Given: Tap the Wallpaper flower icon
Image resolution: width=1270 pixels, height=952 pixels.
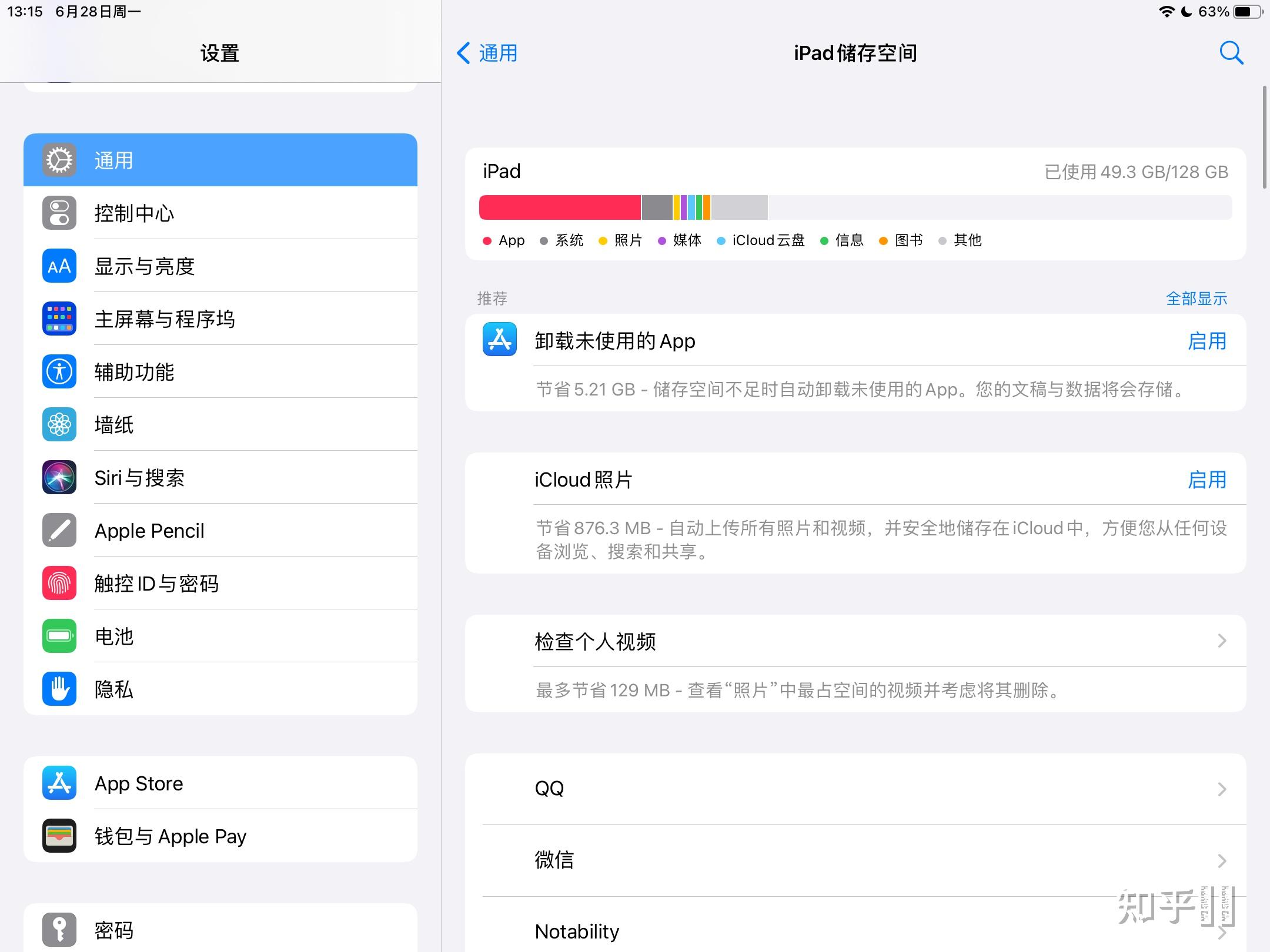Looking at the screenshot, I should (x=59, y=424).
